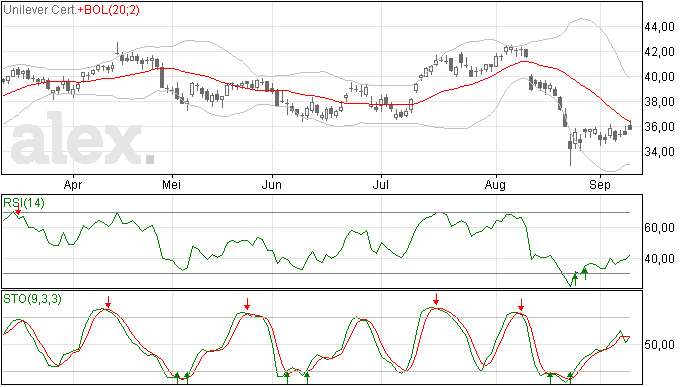
Task: Click the 34,00 price axis label
Action: coord(659,152)
